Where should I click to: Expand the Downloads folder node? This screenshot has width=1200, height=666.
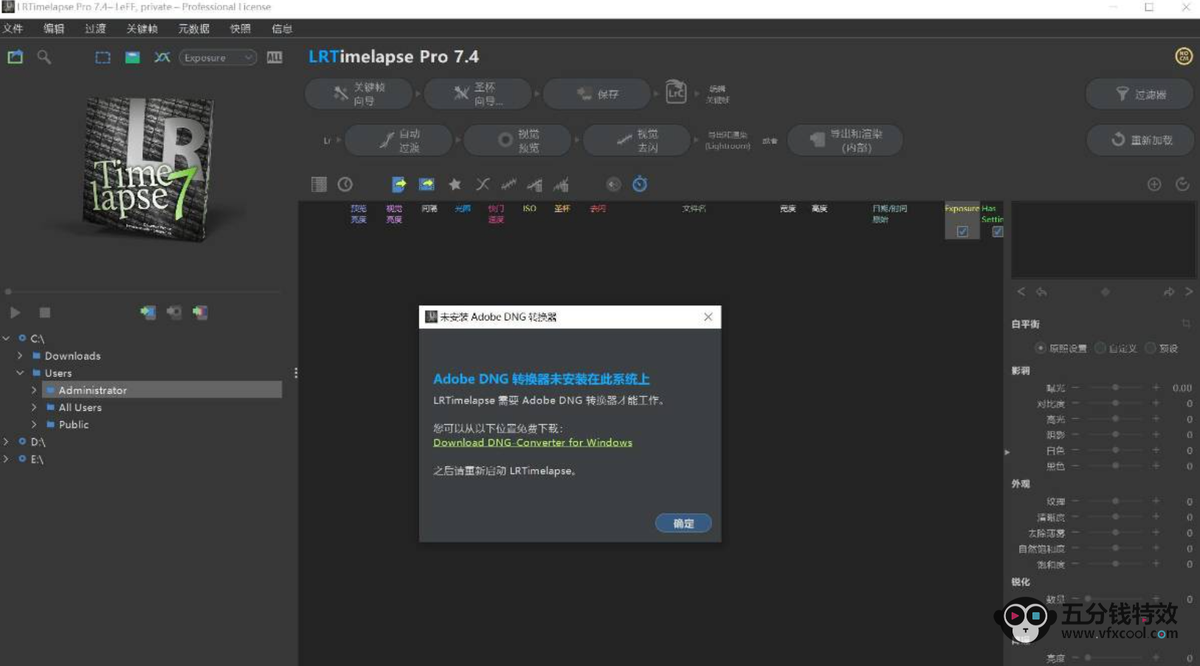pyautogui.click(x=20, y=356)
